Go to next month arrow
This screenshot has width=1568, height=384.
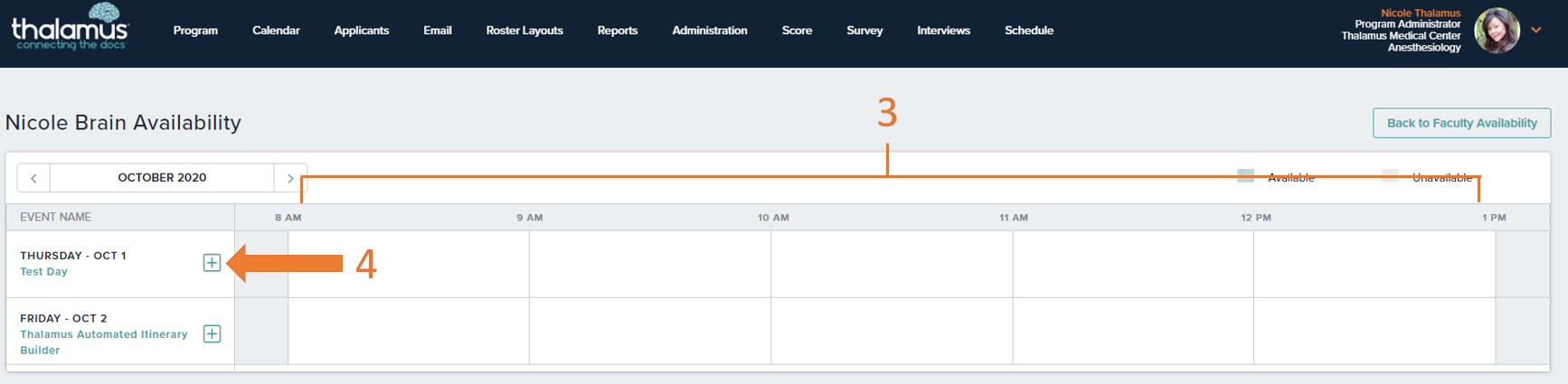coord(290,178)
